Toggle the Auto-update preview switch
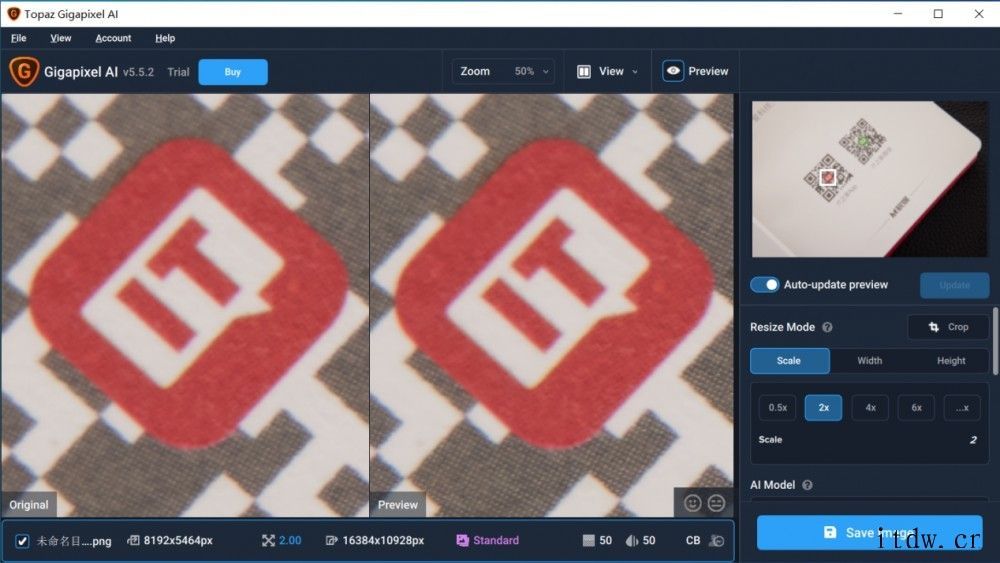 point(765,284)
